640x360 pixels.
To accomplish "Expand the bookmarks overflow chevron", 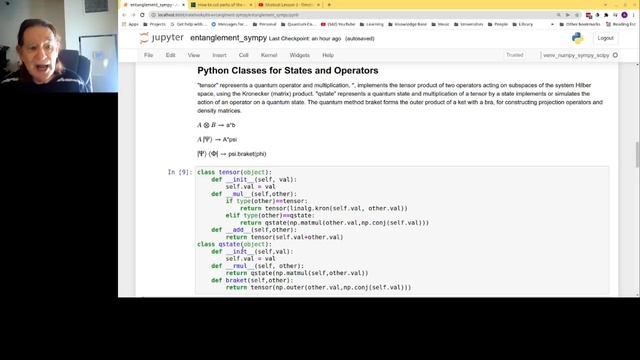I will (552, 24).
